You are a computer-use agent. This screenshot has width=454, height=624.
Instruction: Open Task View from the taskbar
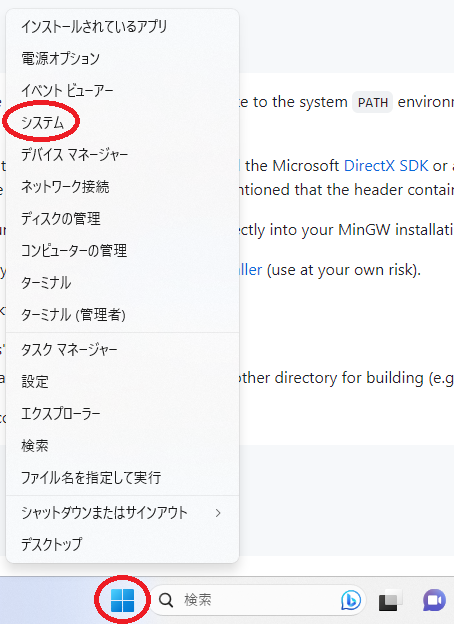pos(390,600)
